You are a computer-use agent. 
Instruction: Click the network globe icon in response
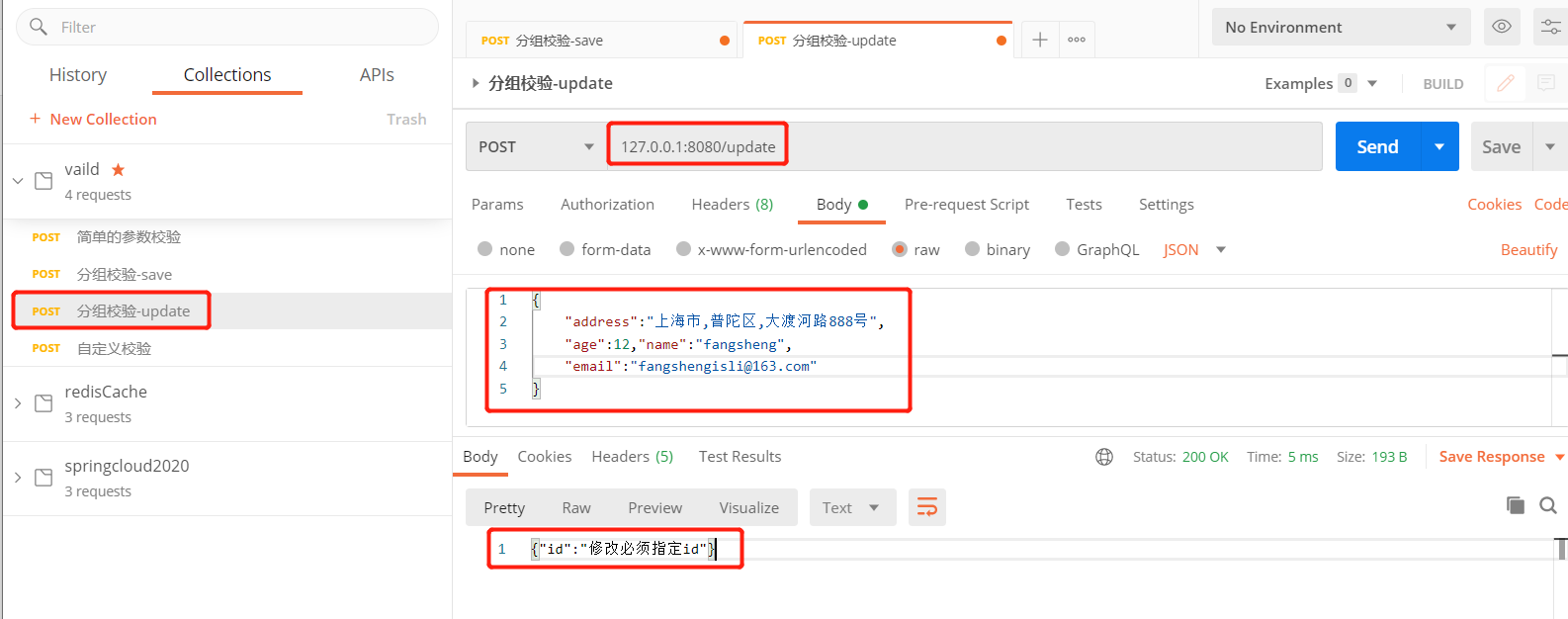coord(1104,457)
